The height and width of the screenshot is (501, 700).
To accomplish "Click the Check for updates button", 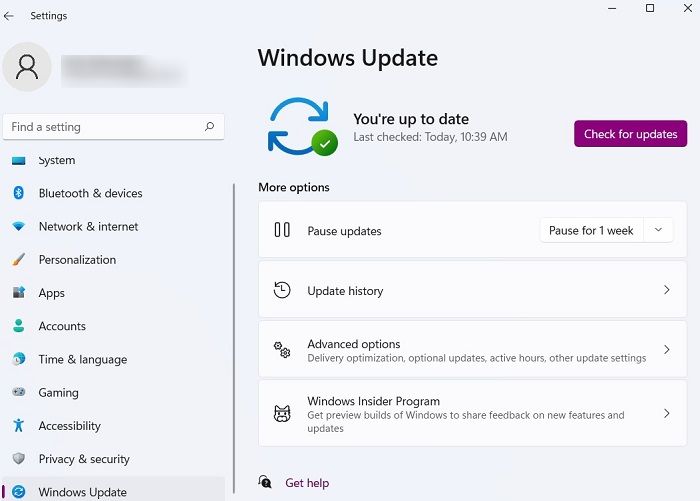I will 630,134.
